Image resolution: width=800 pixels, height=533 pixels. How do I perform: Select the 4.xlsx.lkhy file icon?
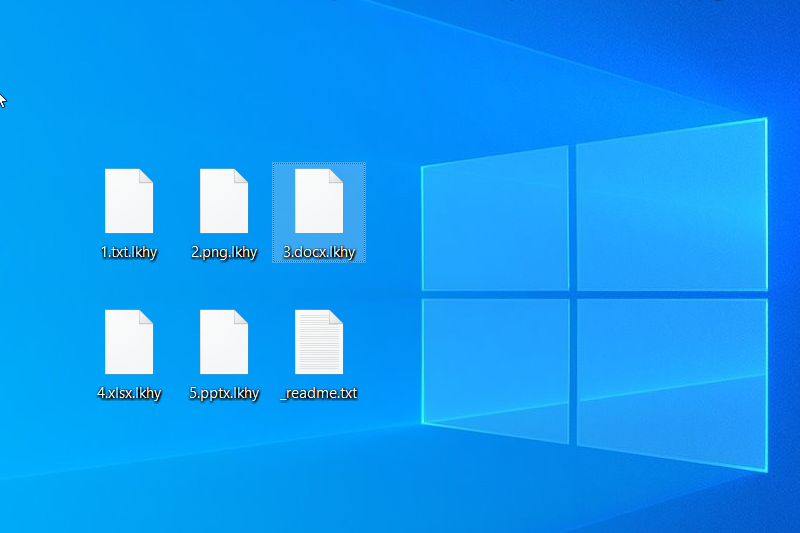(x=129, y=341)
